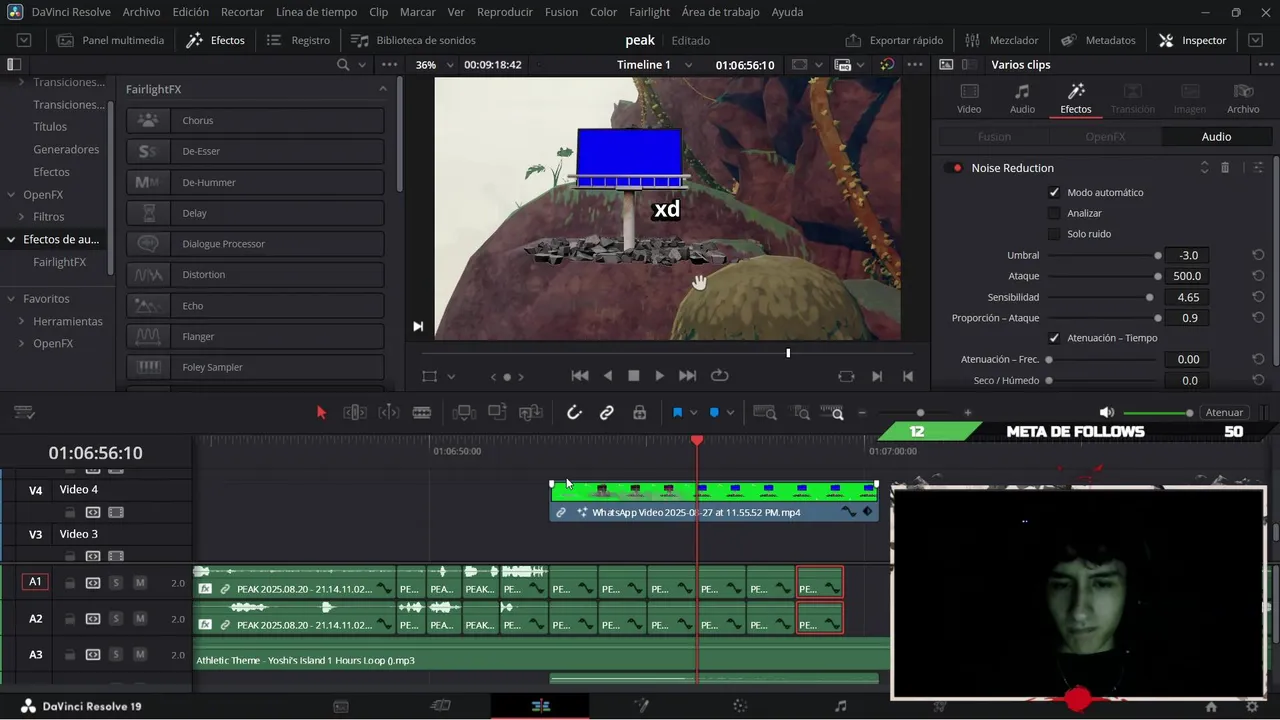Click the Play button in viewer
Viewport: 1280px width, 720px height.
(659, 376)
